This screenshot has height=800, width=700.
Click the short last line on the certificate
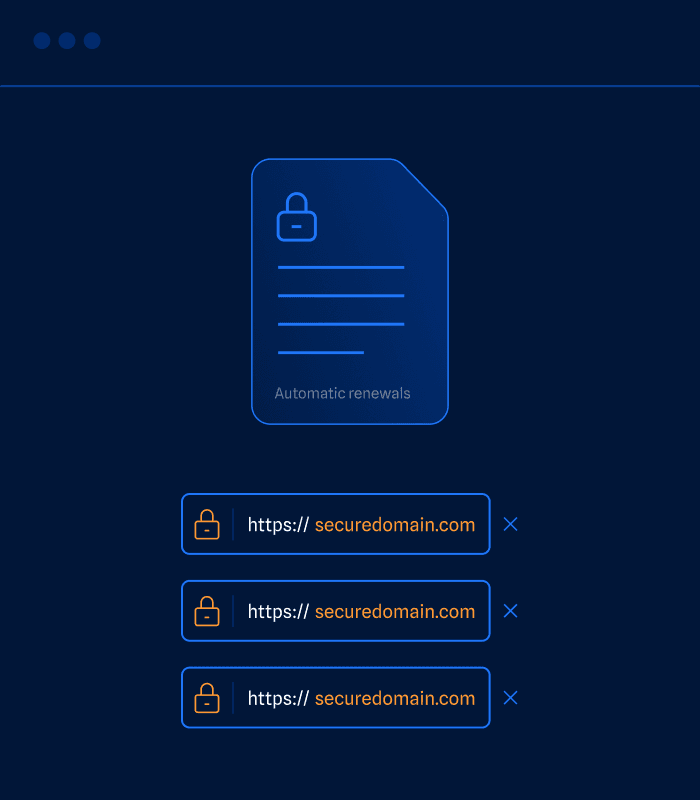point(320,353)
